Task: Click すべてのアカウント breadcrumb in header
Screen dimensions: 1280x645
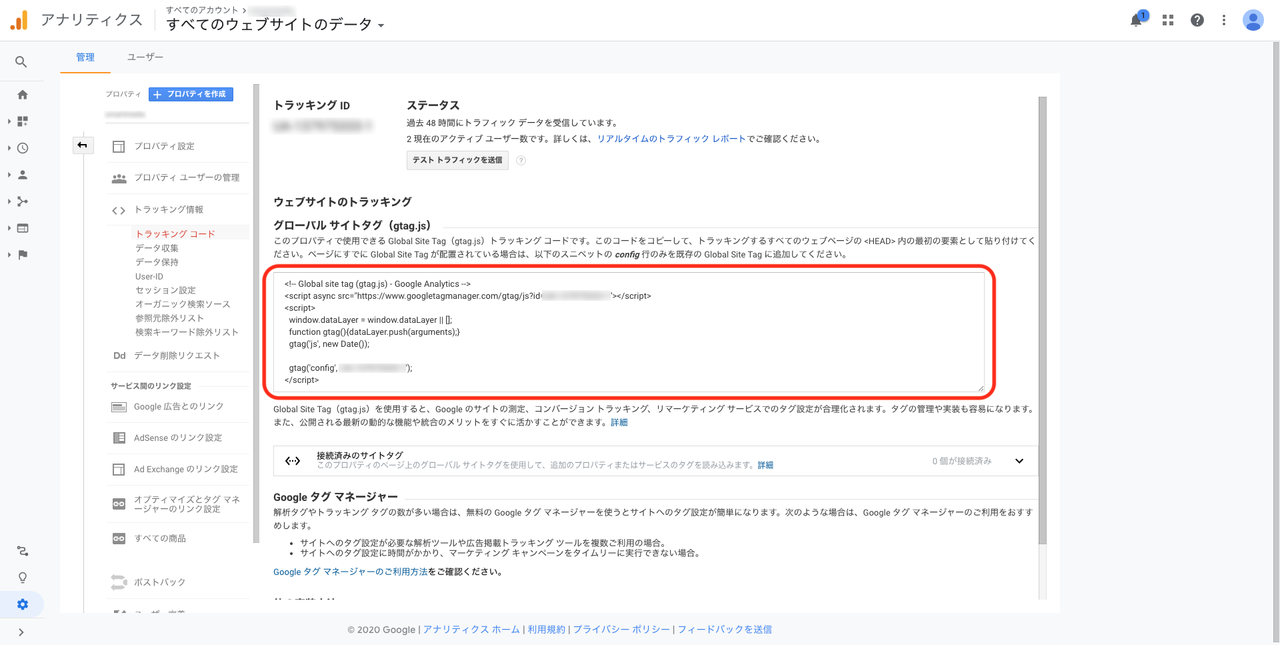Action: pyautogui.click(x=203, y=9)
